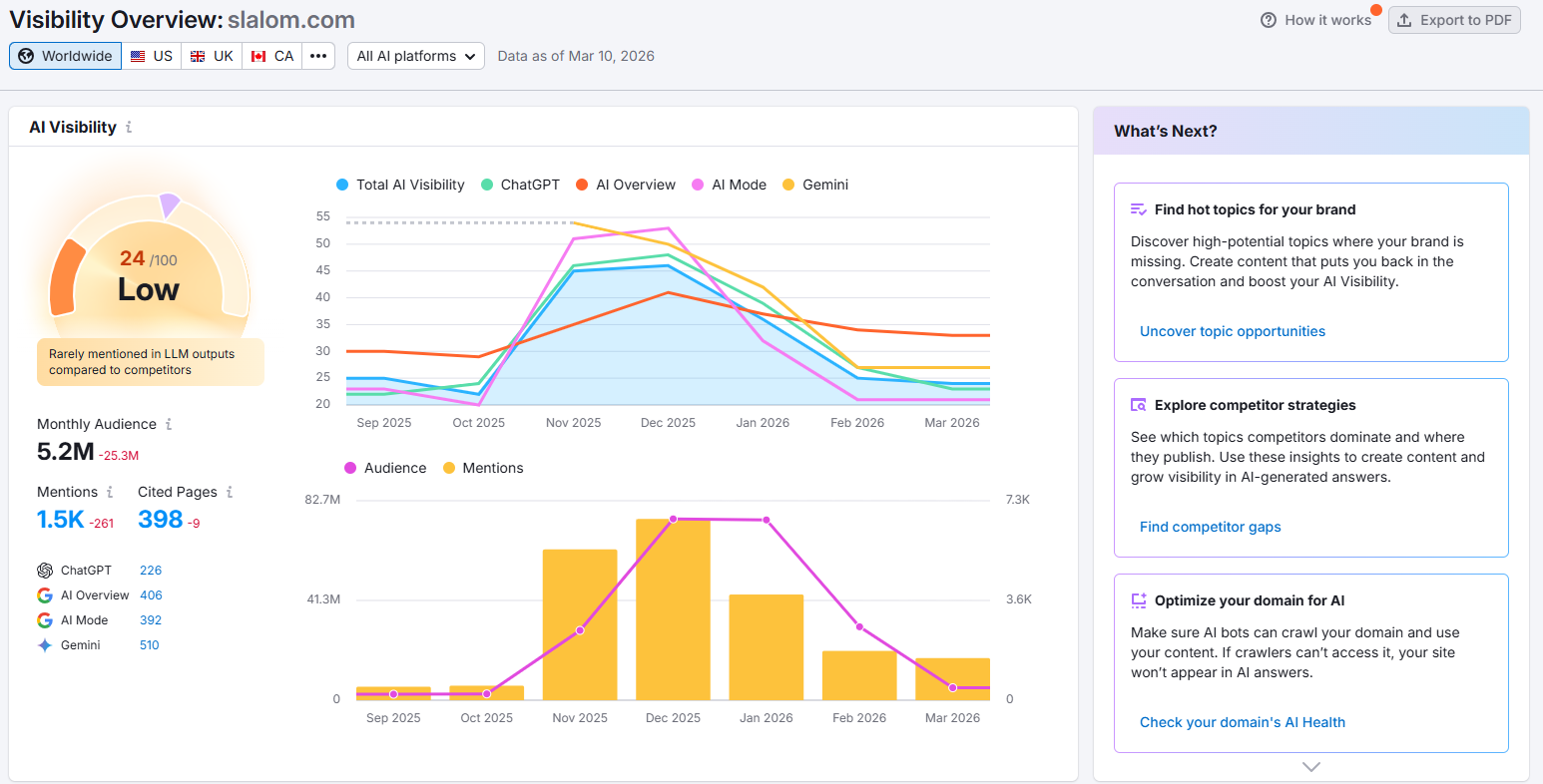This screenshot has width=1543, height=784.
Task: Click the Explore competitor strategies card icon
Action: click(1139, 405)
